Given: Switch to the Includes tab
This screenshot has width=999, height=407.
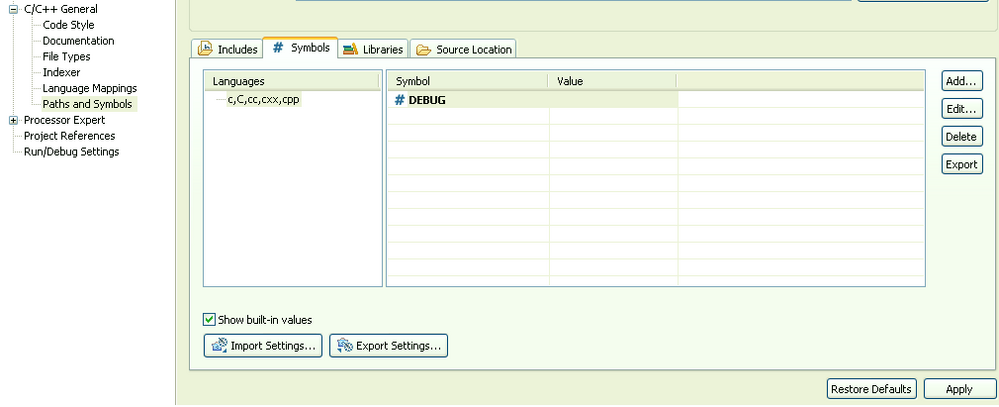Looking at the screenshot, I should (x=227, y=49).
